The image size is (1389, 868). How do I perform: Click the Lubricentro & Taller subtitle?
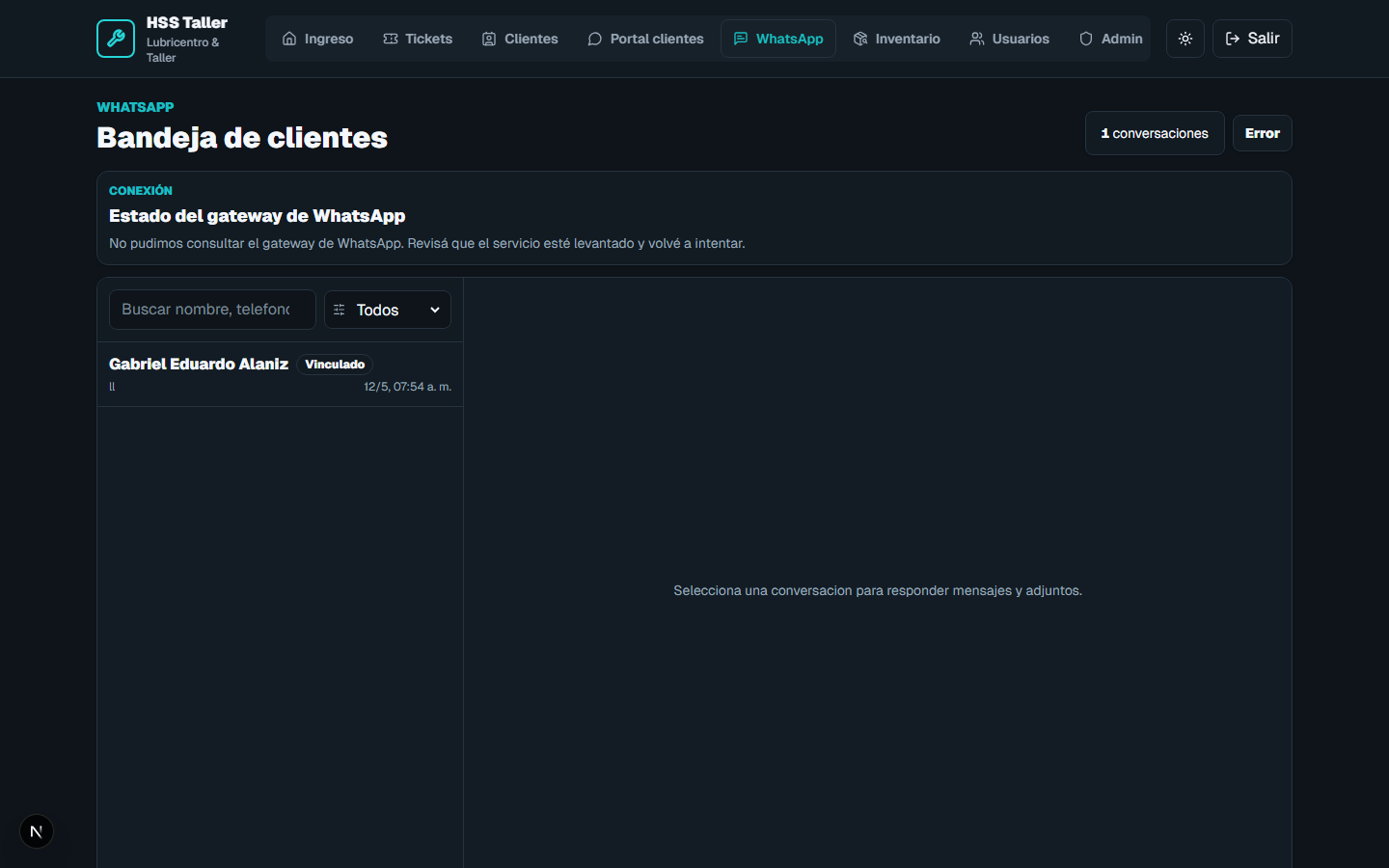[183, 50]
